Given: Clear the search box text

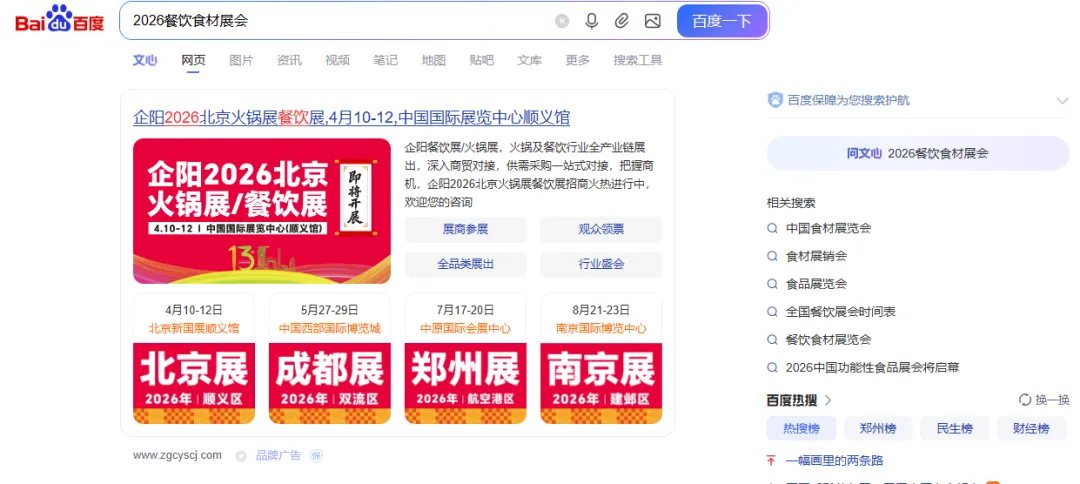Looking at the screenshot, I should coord(562,21).
